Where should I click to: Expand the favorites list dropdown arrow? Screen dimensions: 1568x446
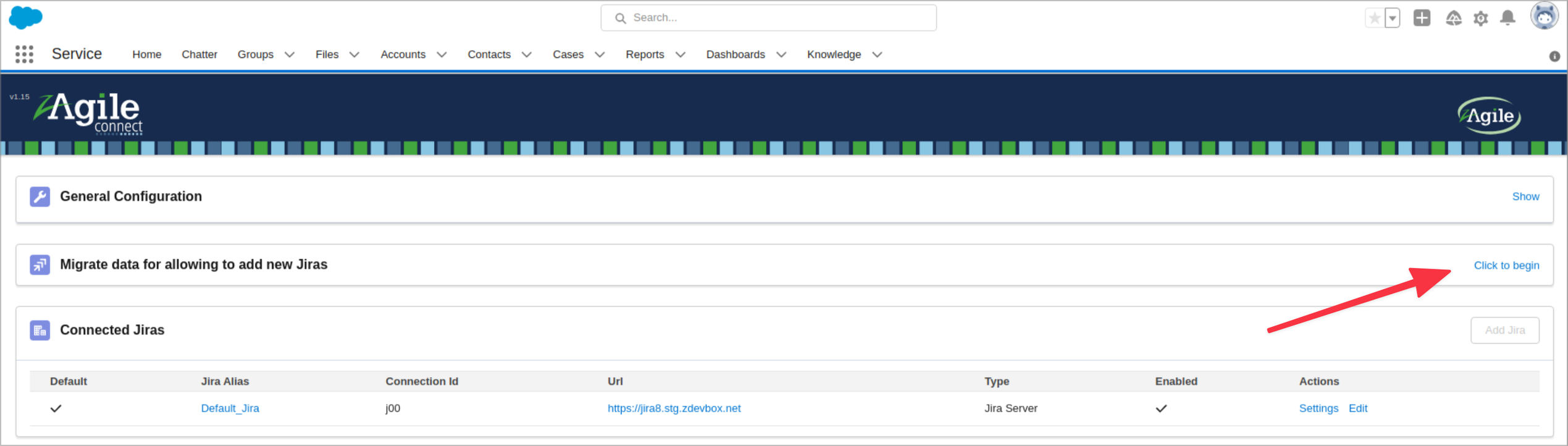point(1393,18)
